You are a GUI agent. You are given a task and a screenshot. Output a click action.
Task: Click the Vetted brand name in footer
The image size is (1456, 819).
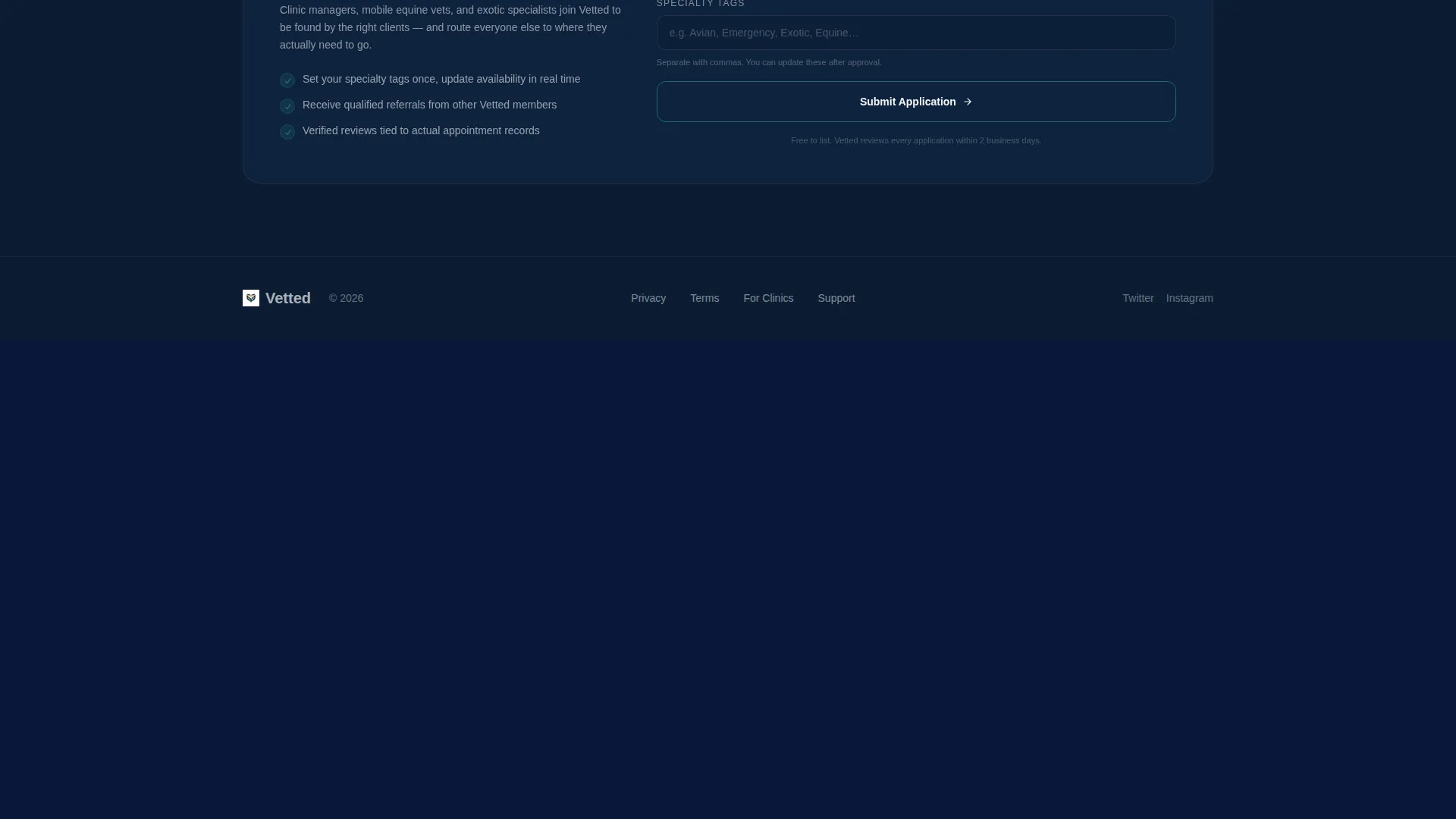288,298
